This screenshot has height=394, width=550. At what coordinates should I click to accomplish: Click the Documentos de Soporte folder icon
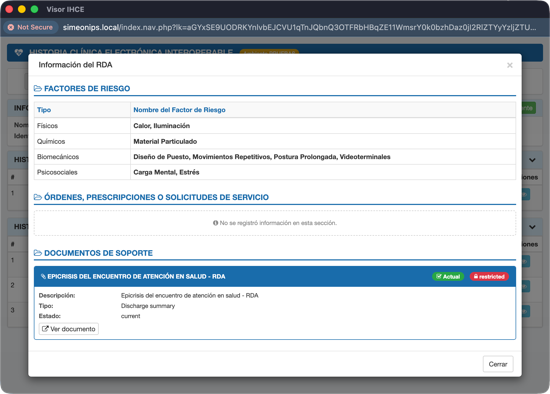(x=38, y=253)
